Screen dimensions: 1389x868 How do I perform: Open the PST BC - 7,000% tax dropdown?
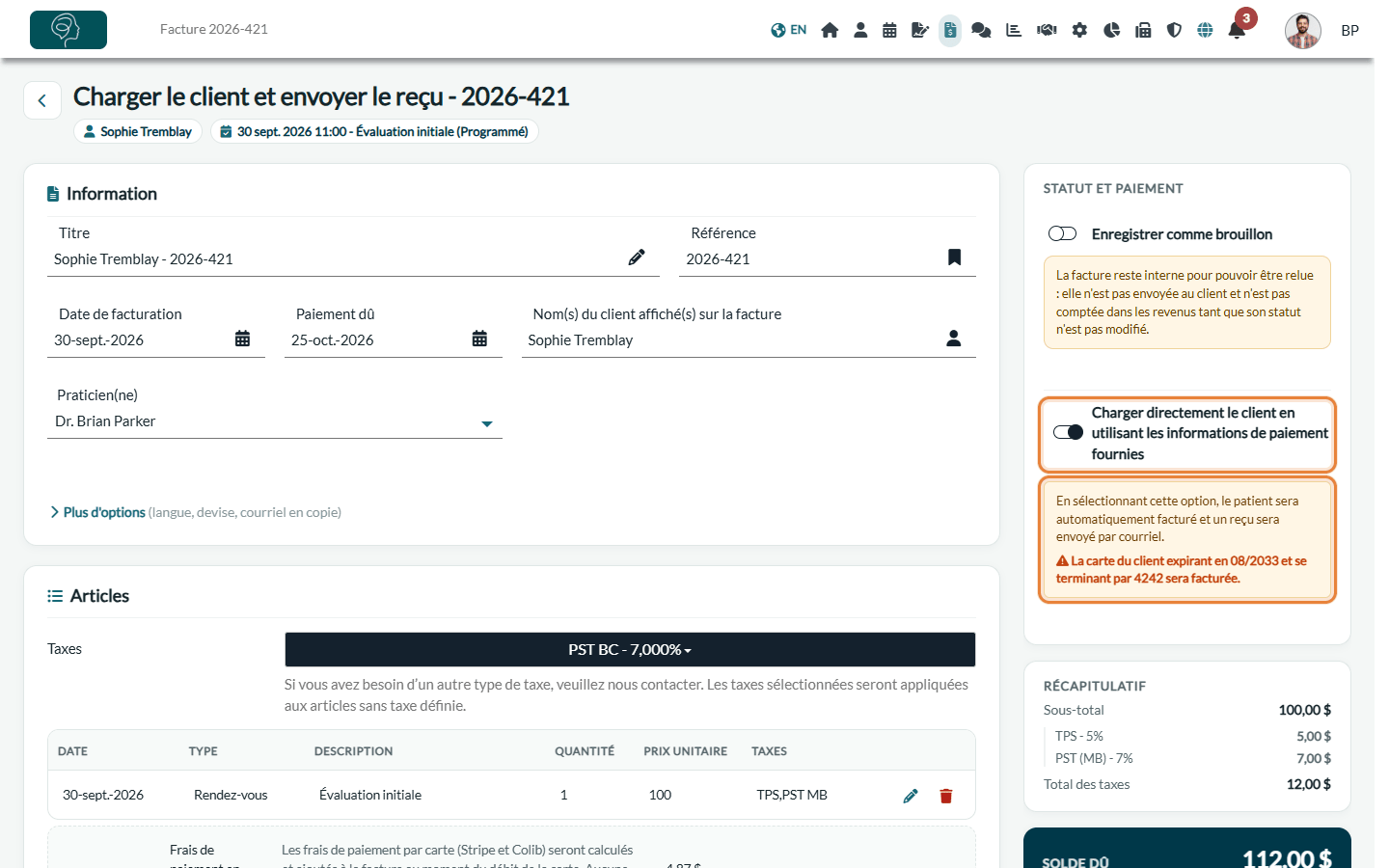(x=630, y=649)
